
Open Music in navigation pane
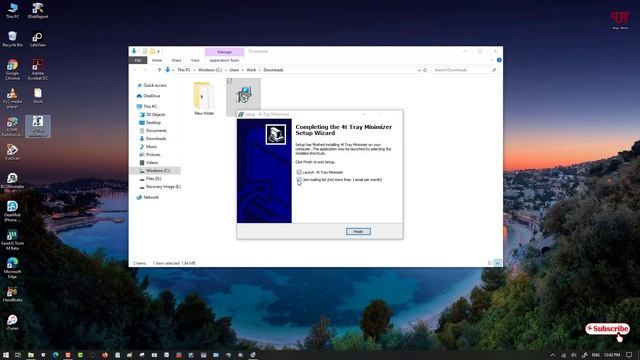coord(151,147)
